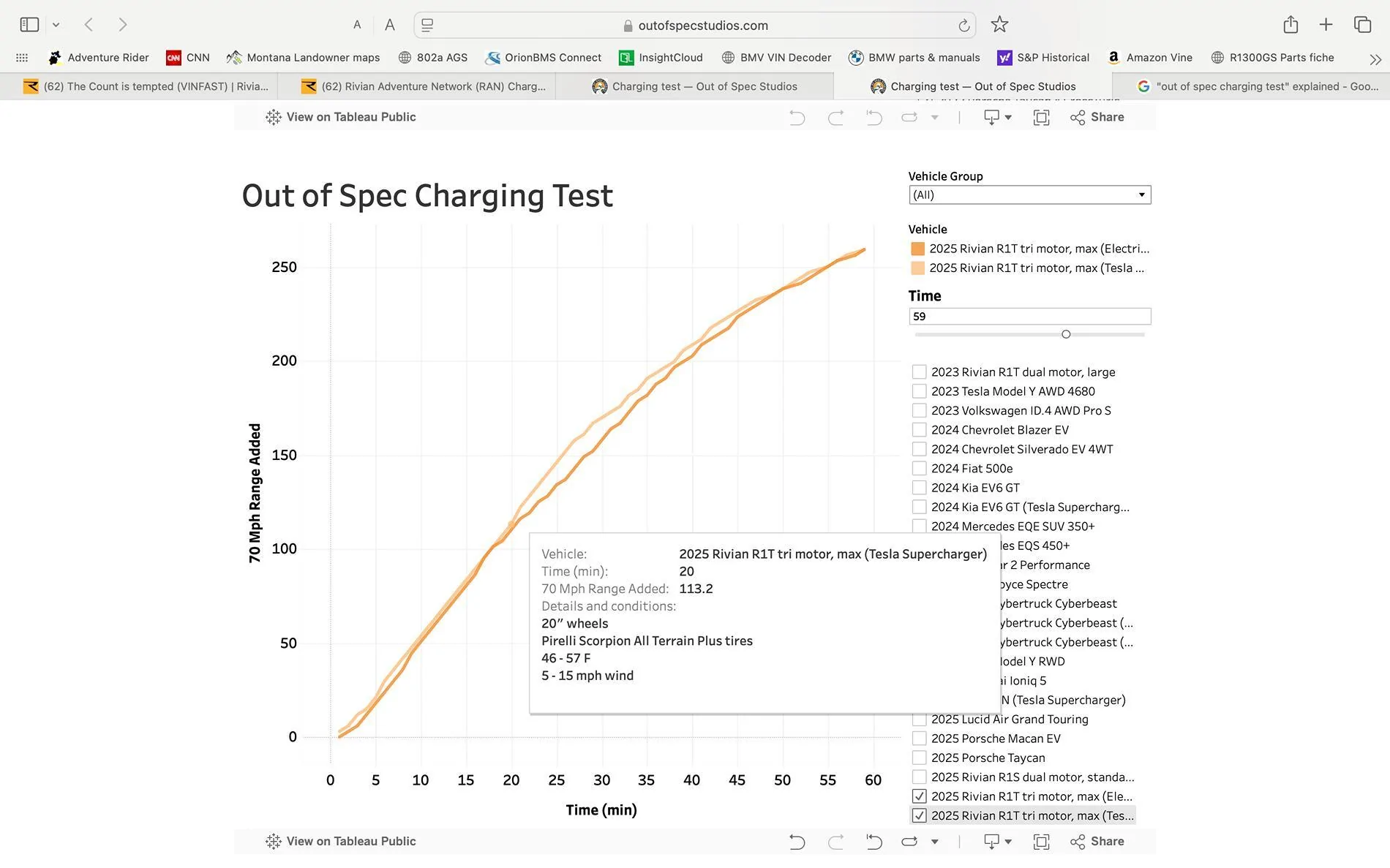This screenshot has width=1390, height=868.
Task: Open a new tab with plus icon
Action: [x=1326, y=25]
